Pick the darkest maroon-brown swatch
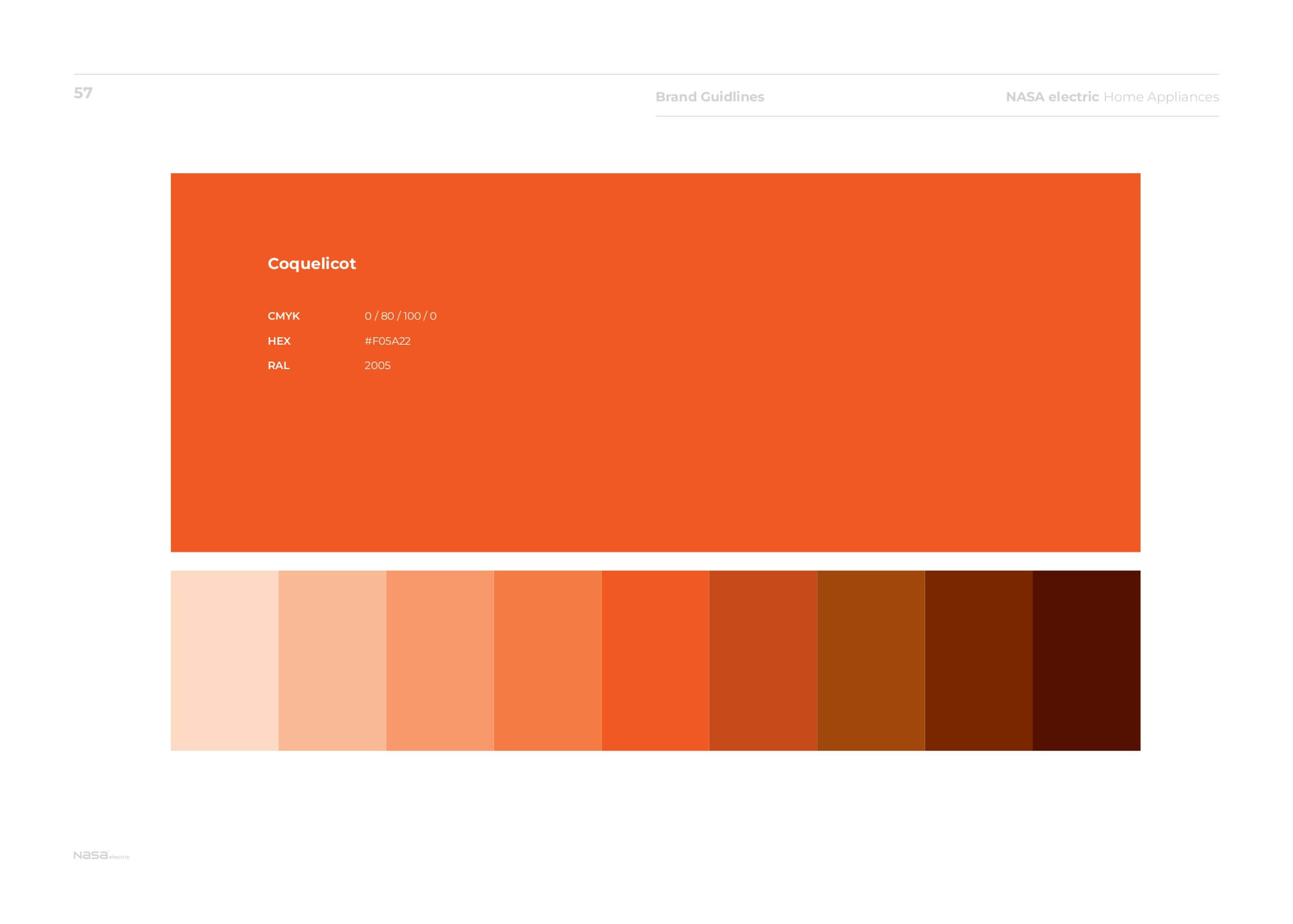Screen dimensions: 1293x924 [1087, 661]
